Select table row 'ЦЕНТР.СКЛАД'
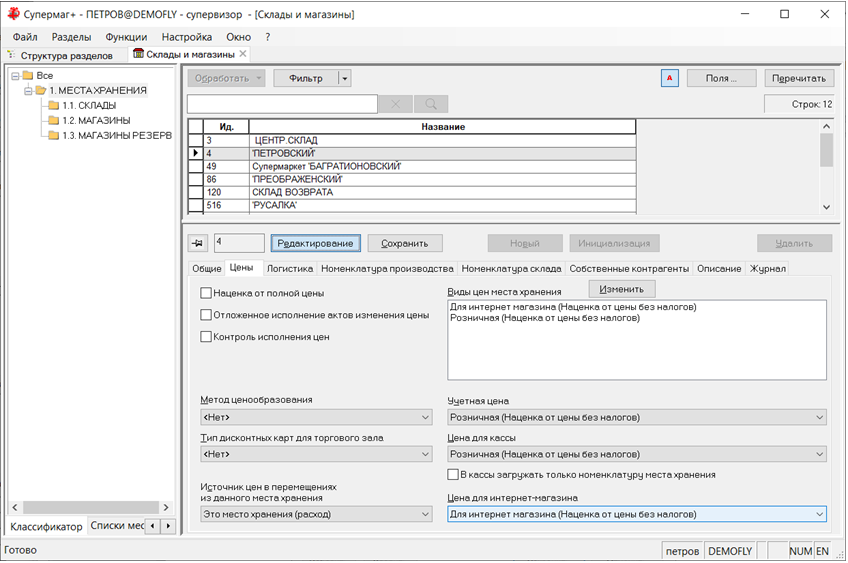This screenshot has width=848, height=563. point(412,140)
